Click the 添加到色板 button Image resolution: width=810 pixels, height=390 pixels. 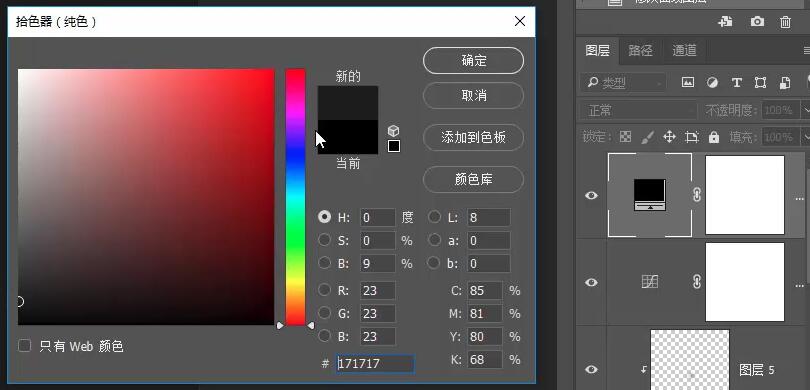[x=473, y=137]
